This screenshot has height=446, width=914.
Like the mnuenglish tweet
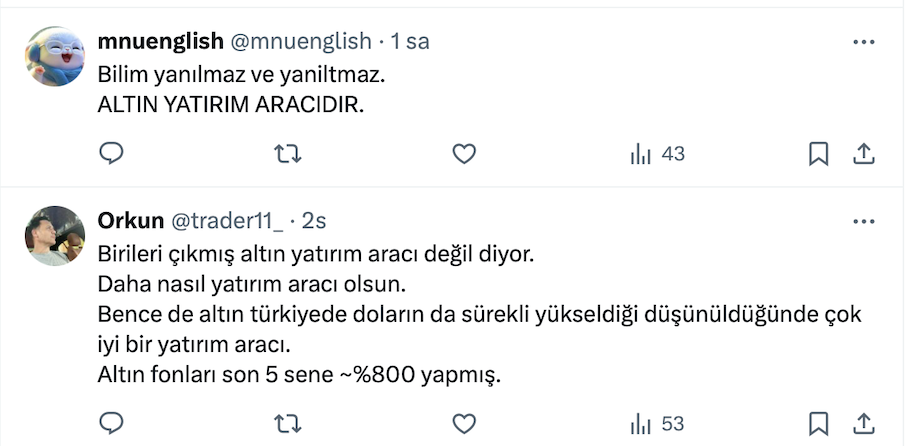pyautogui.click(x=463, y=154)
